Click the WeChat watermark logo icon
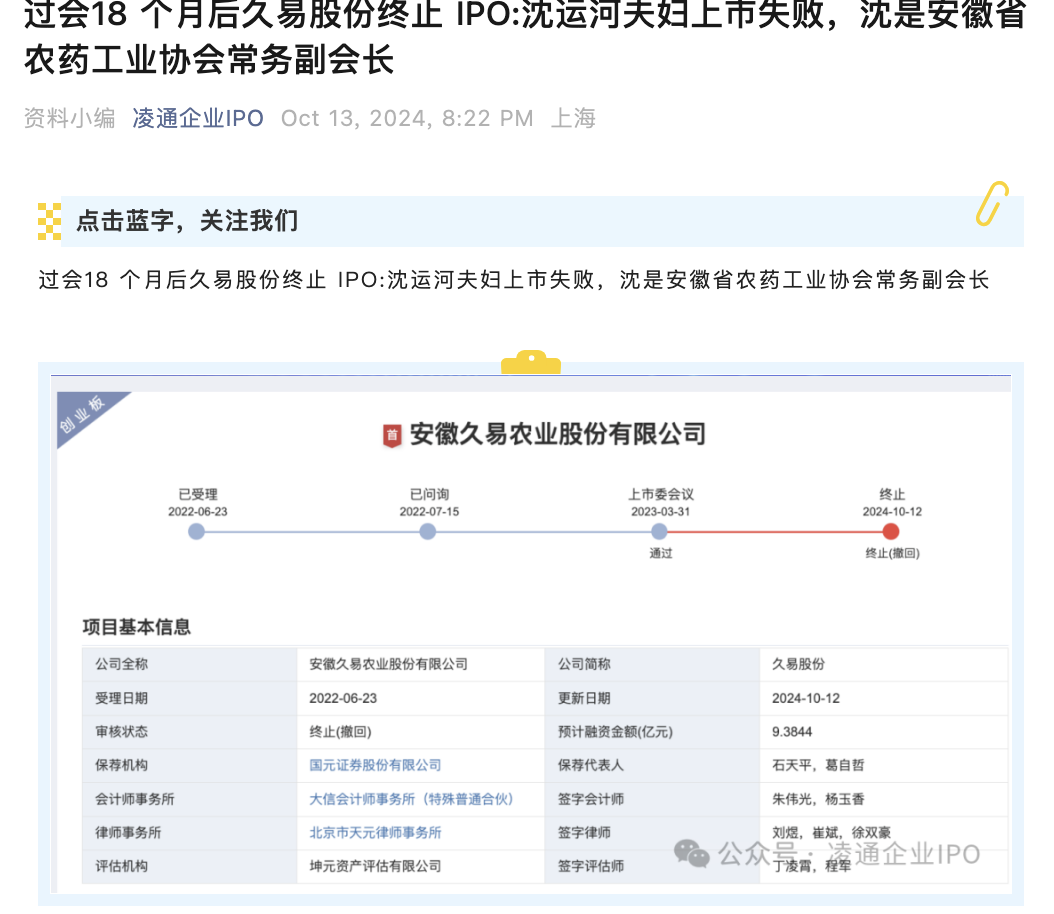 692,854
